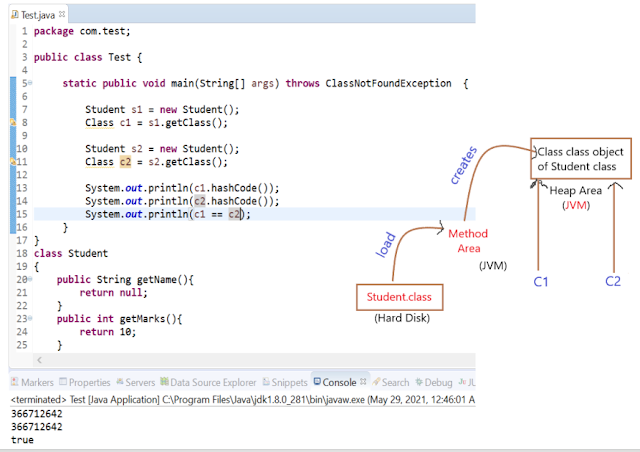The width and height of the screenshot is (640, 452).
Task: Click the editor's scroll left arrow
Action: [40, 360]
